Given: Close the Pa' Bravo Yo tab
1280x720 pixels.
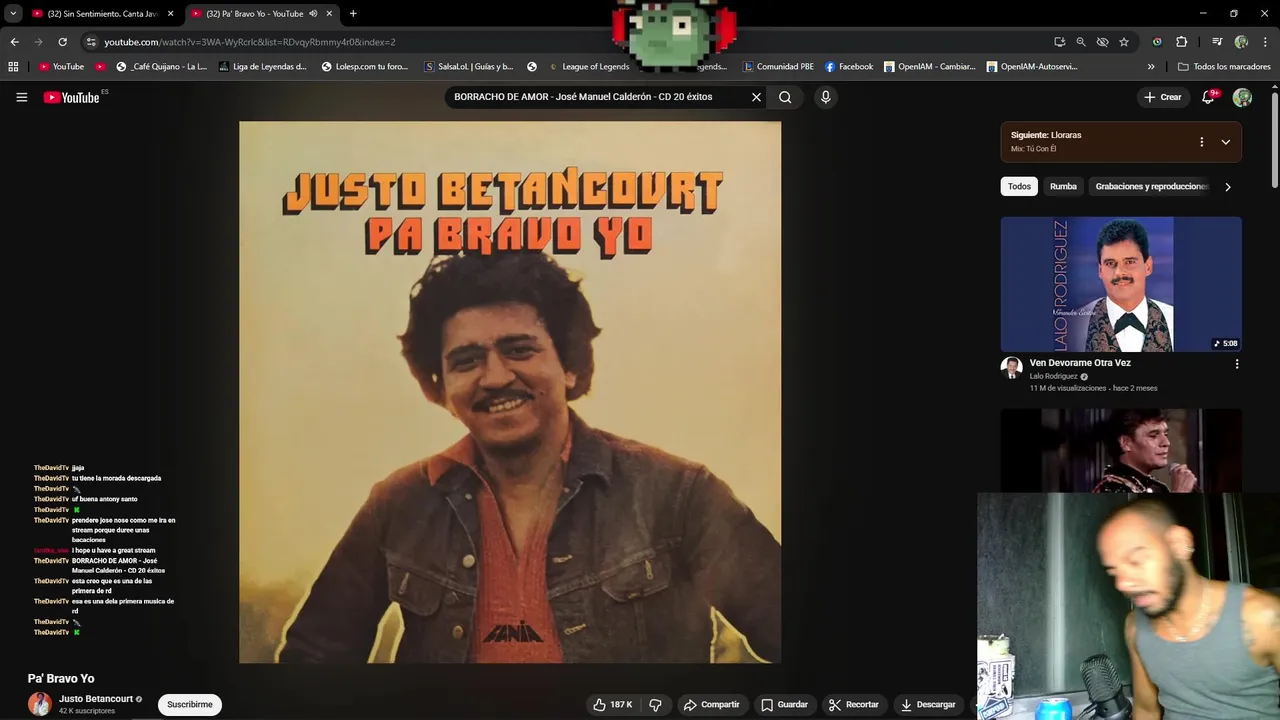Looking at the screenshot, I should [329, 14].
